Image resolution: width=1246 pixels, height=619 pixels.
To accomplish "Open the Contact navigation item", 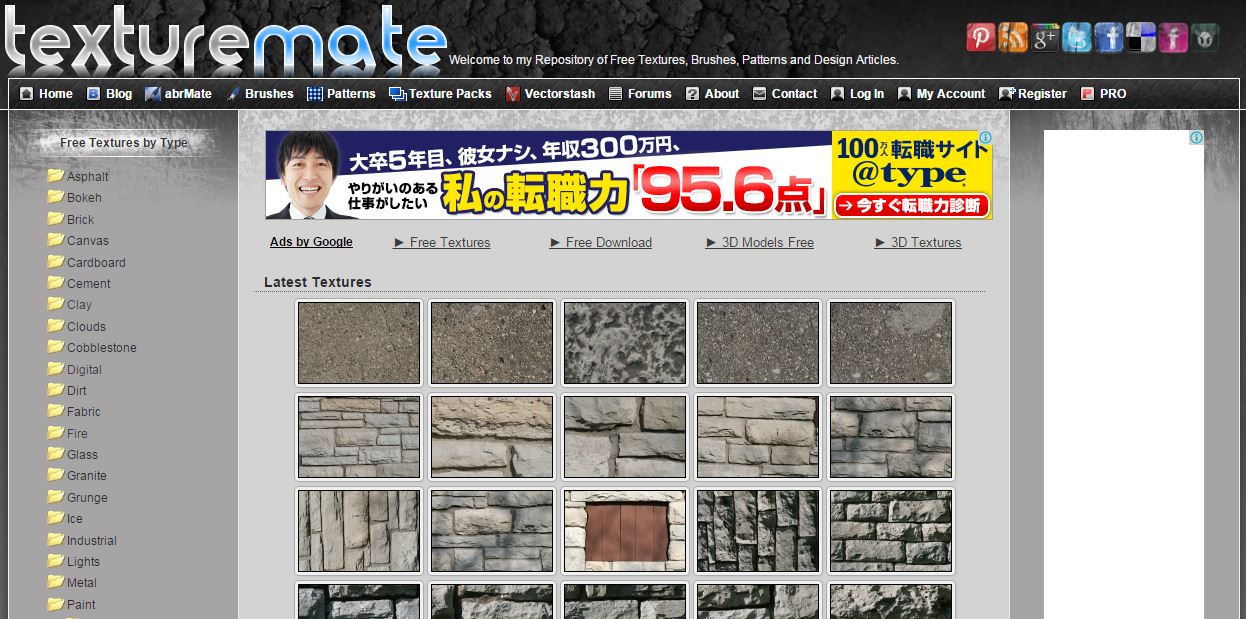I will (785, 94).
